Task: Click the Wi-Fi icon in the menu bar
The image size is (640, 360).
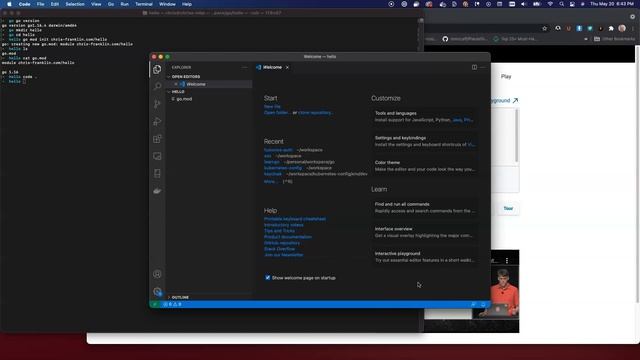Action: click(x=550, y=4)
